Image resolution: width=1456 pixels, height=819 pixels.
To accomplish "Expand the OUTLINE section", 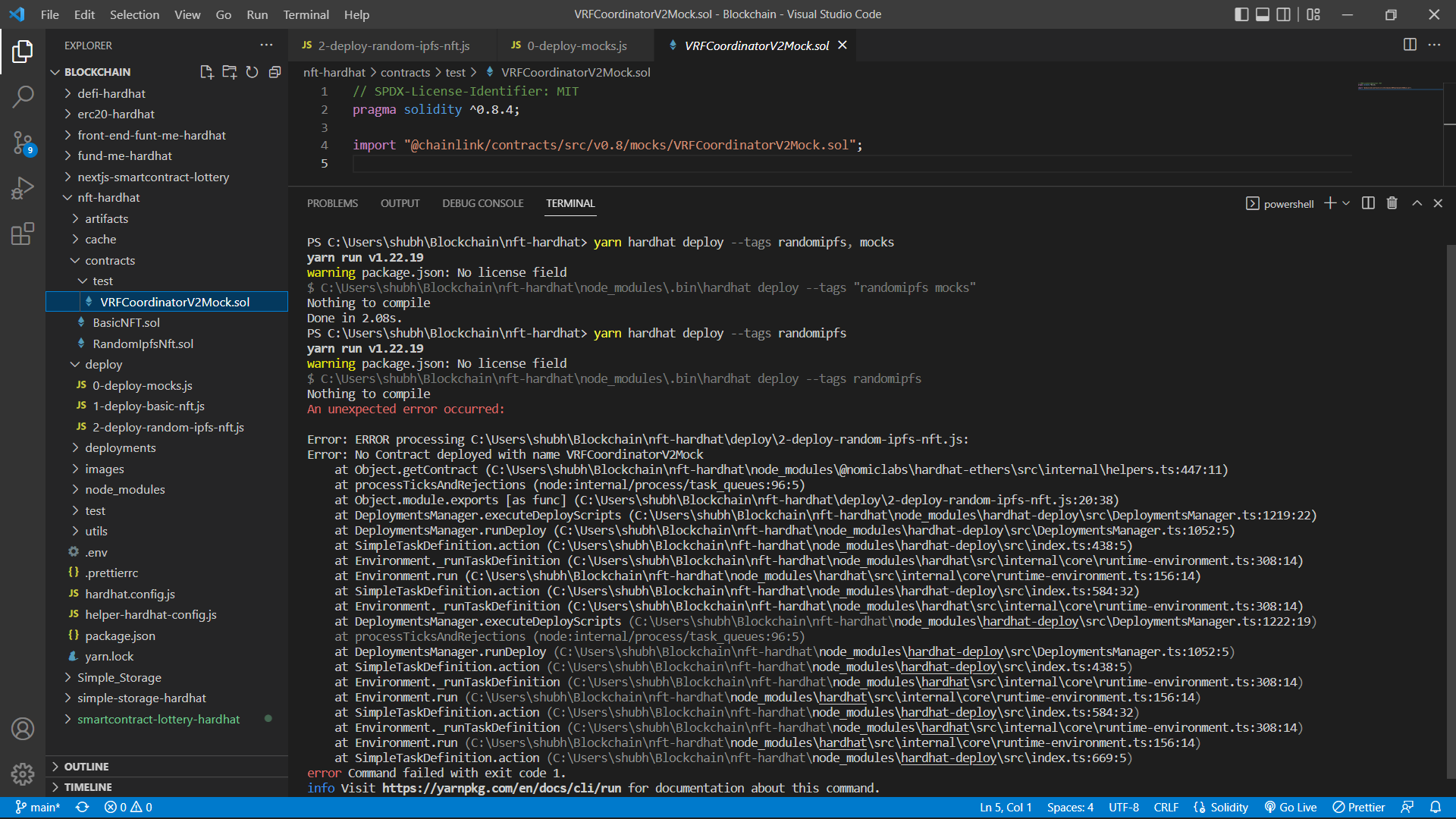I will (86, 767).
